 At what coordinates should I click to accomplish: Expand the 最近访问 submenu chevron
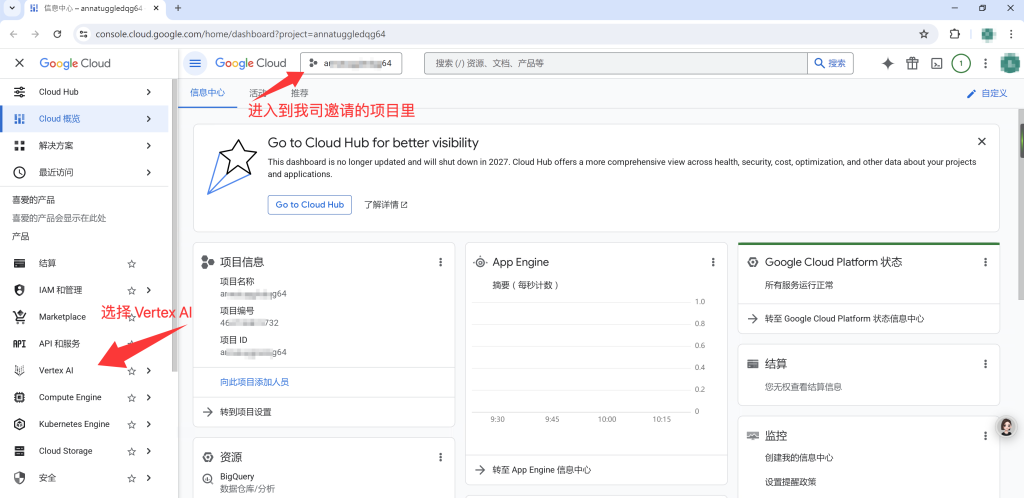point(149,172)
